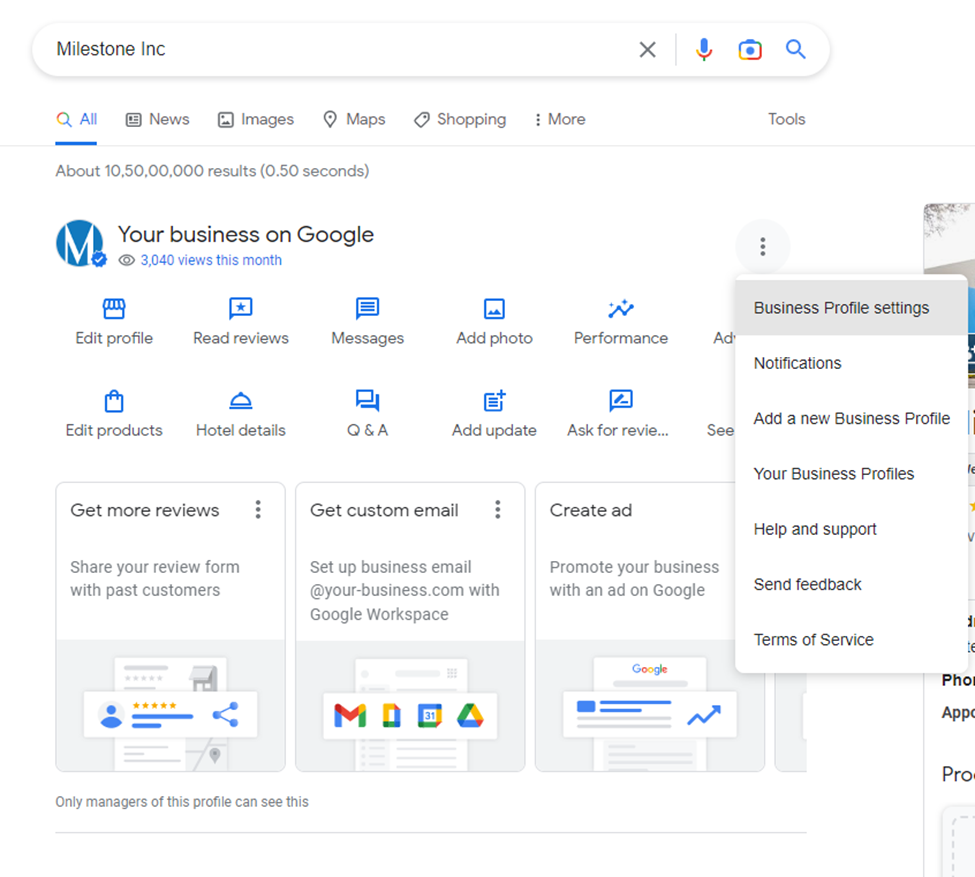
Task: Expand the More search filters menu
Action: (560, 119)
